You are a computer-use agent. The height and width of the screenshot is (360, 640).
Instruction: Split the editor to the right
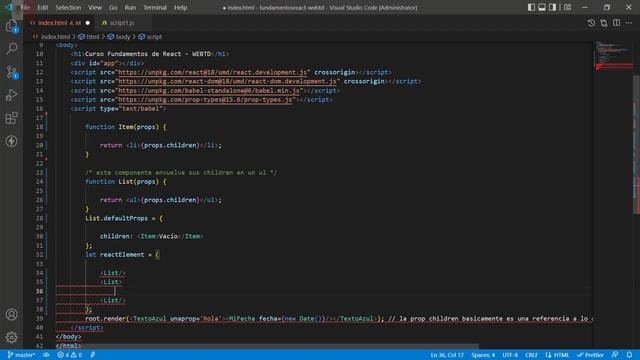tap(616, 23)
